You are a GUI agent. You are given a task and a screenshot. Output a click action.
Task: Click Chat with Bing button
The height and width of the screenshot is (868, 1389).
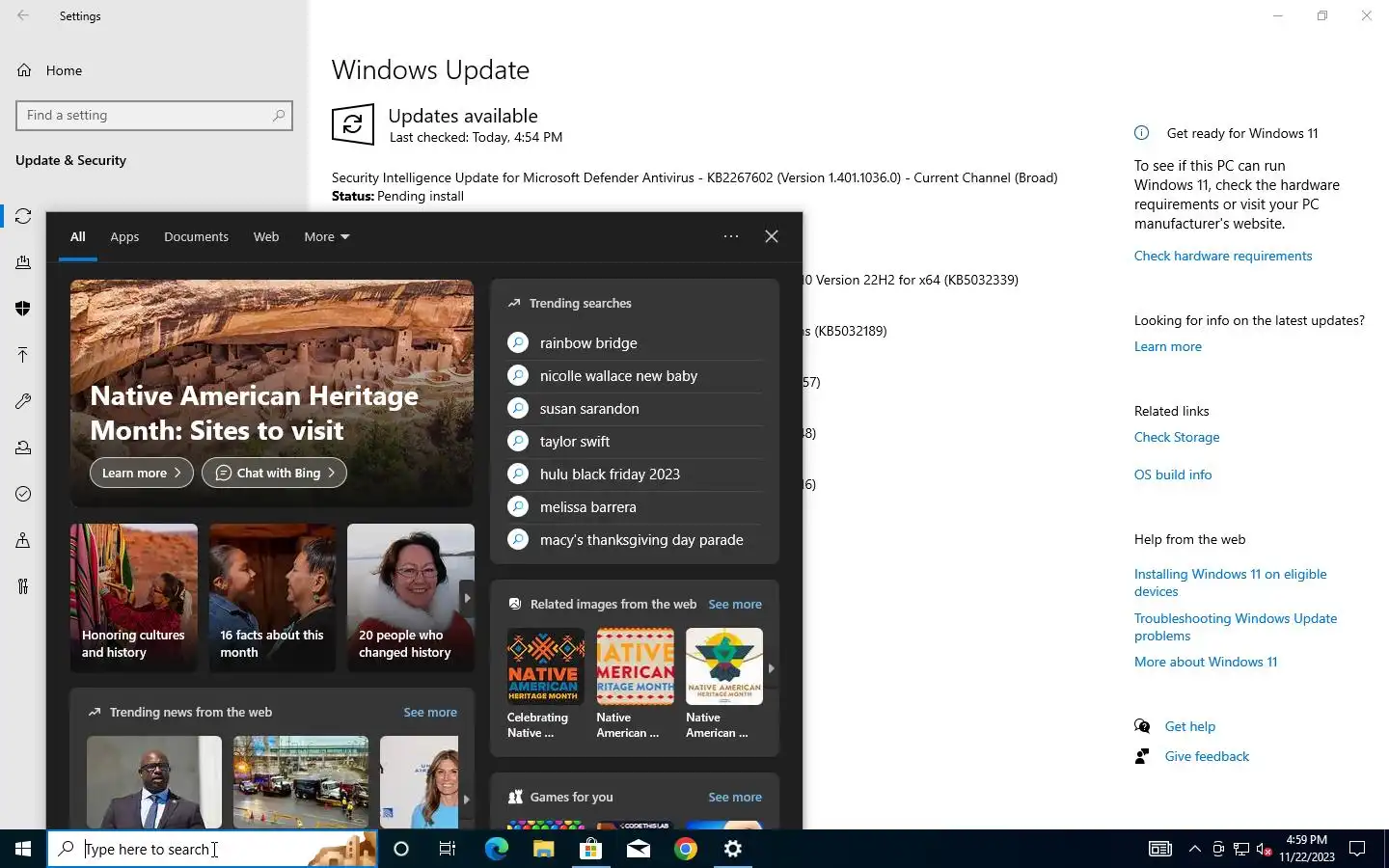[x=274, y=473]
